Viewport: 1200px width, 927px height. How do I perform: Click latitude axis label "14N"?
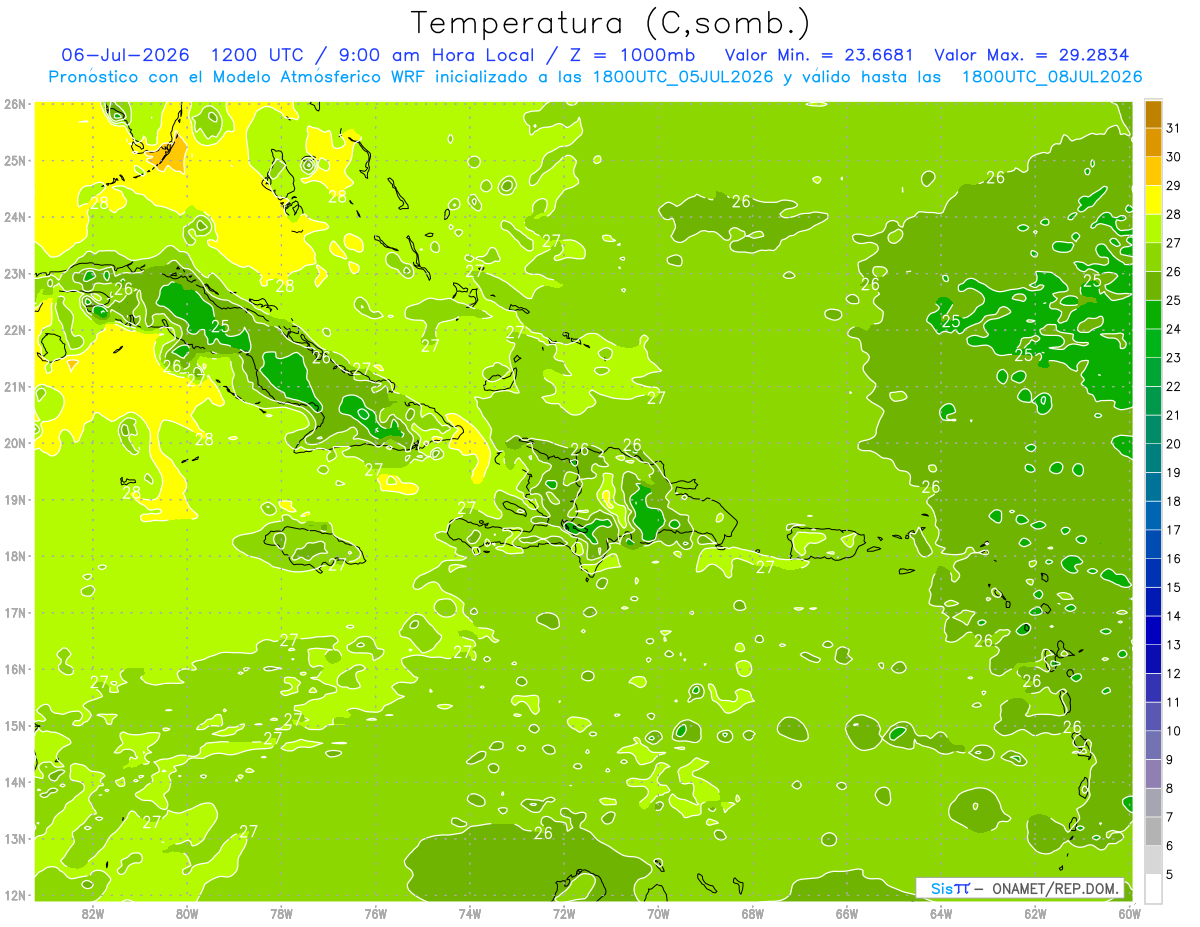tap(15, 782)
